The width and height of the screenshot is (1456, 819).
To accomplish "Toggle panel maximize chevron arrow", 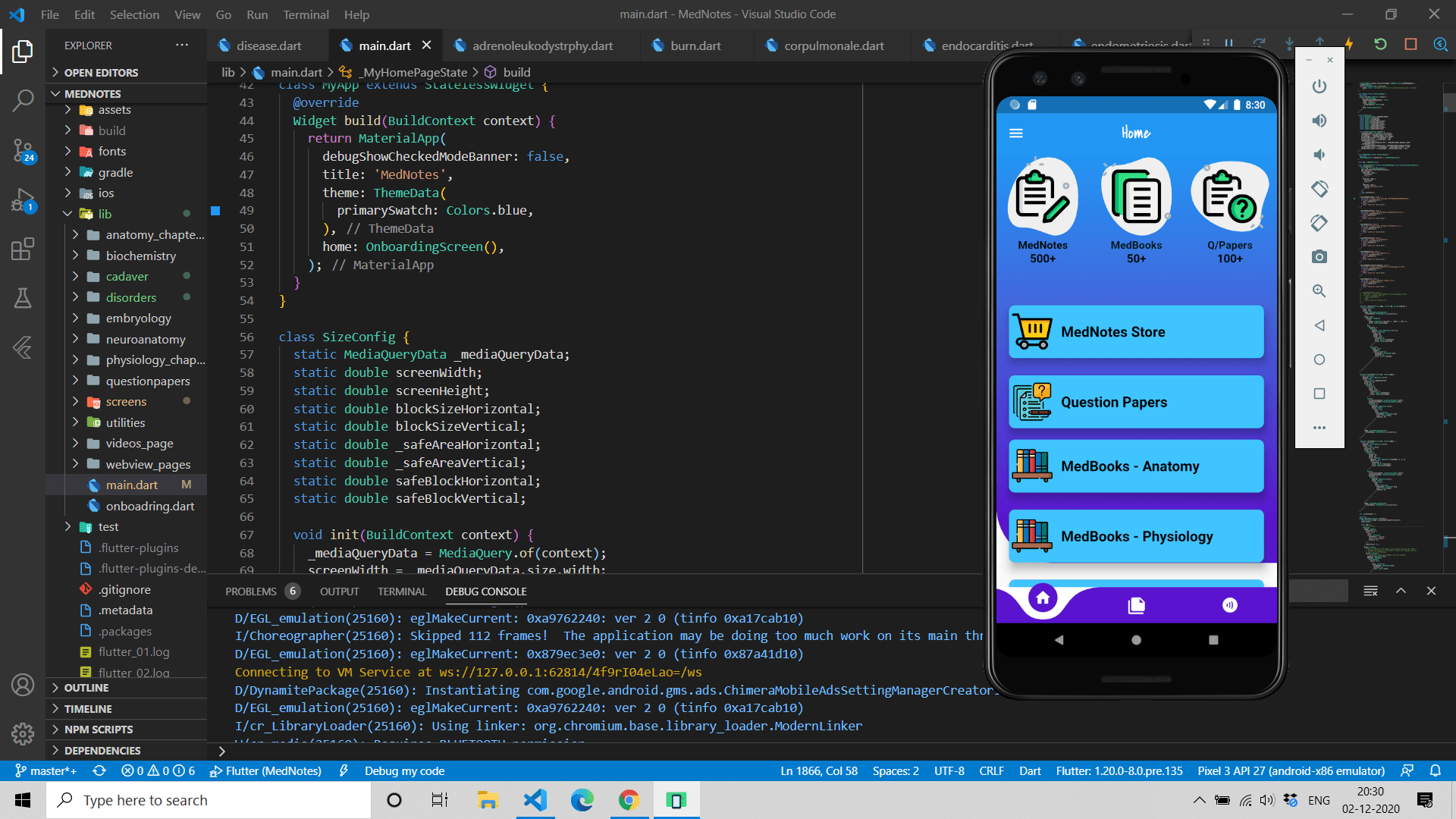I will (x=1401, y=591).
